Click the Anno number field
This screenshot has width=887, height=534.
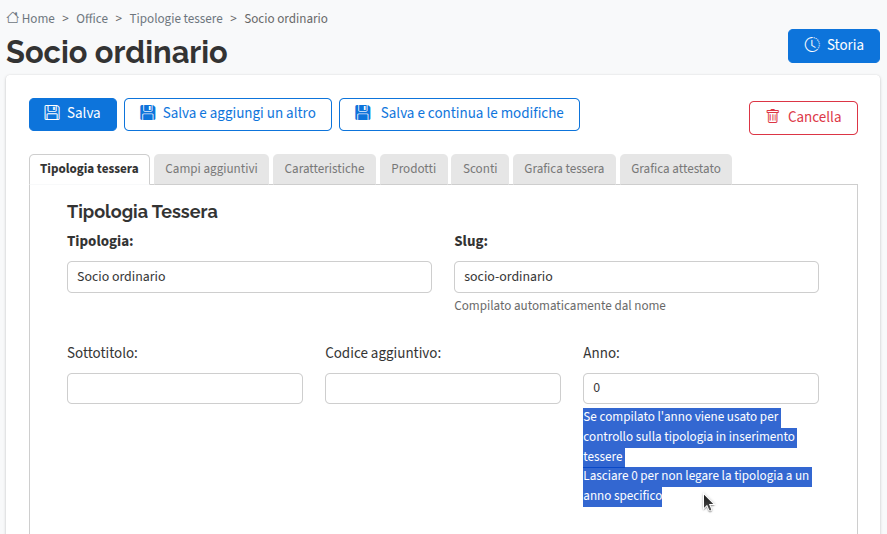[700, 389]
